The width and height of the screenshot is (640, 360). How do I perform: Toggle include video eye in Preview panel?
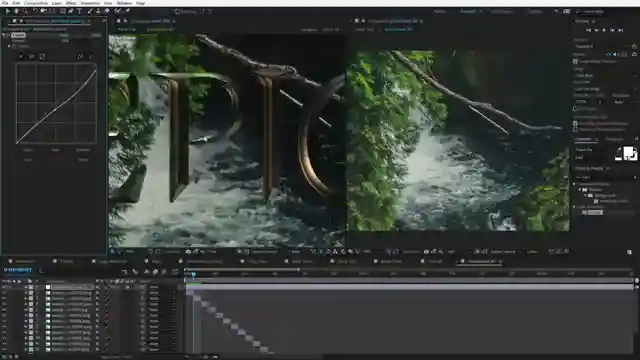(608, 54)
